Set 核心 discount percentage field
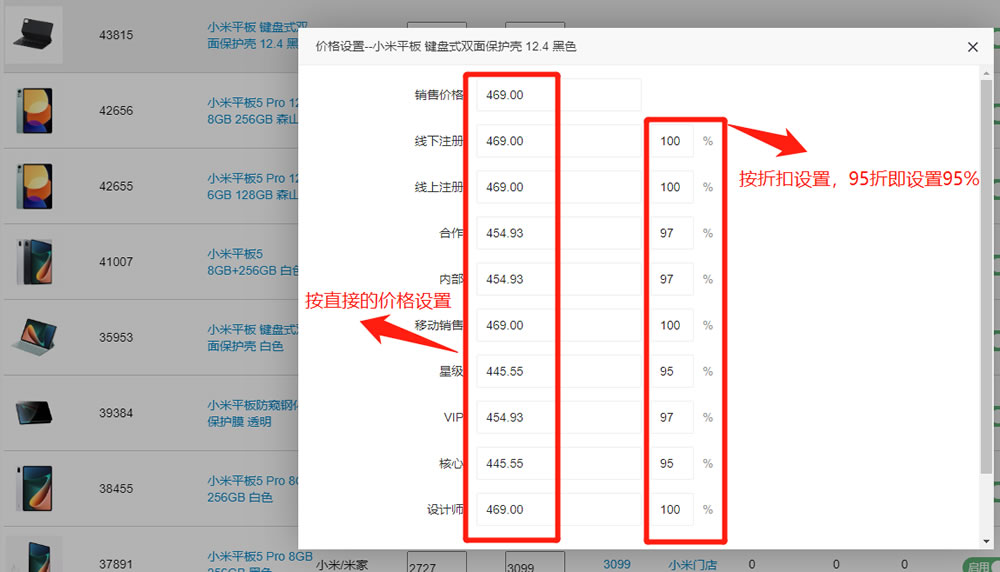 tap(672, 464)
